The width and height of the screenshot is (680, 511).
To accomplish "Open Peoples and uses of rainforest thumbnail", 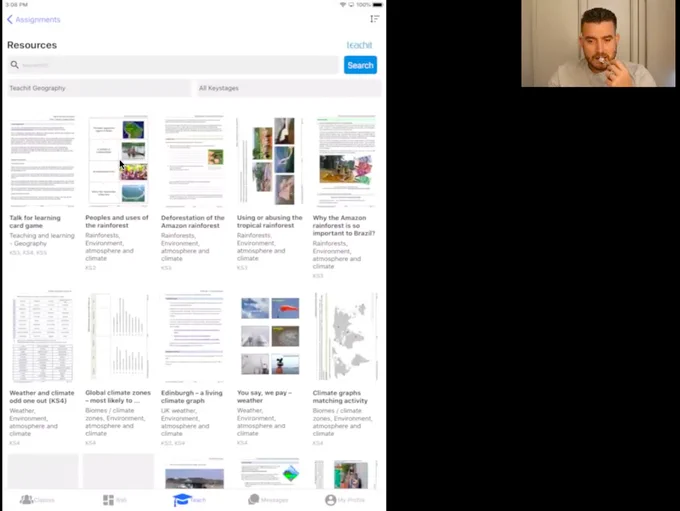I will pyautogui.click(x=118, y=161).
